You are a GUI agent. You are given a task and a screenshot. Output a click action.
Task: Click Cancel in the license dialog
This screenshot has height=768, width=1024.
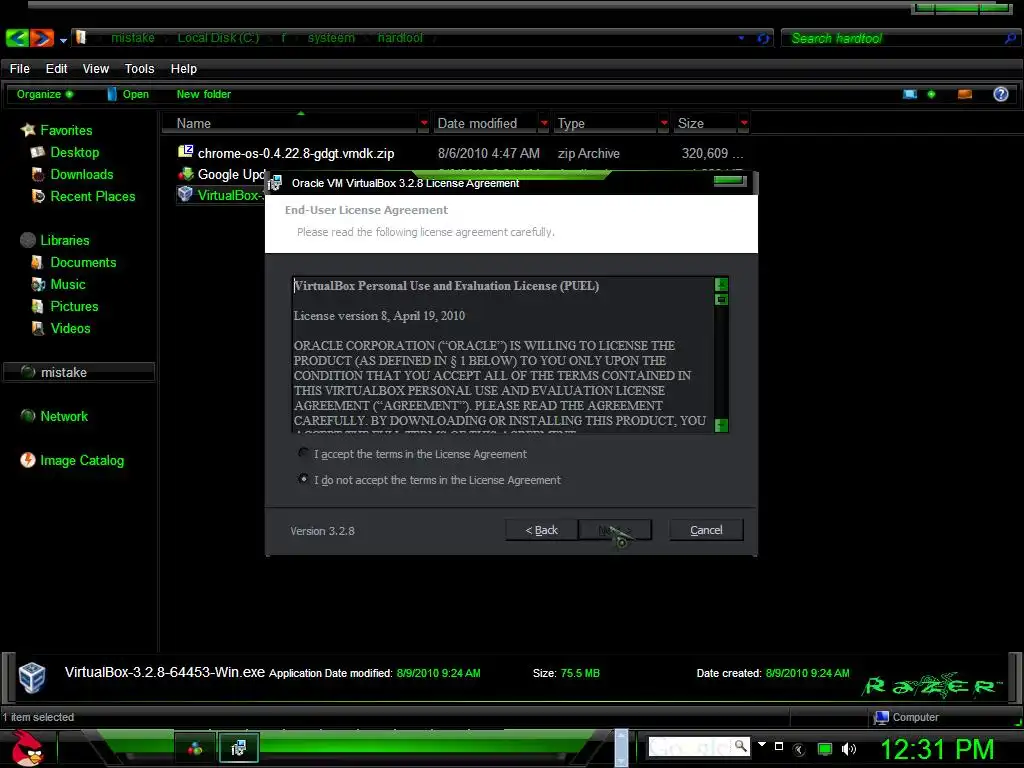[x=706, y=530]
